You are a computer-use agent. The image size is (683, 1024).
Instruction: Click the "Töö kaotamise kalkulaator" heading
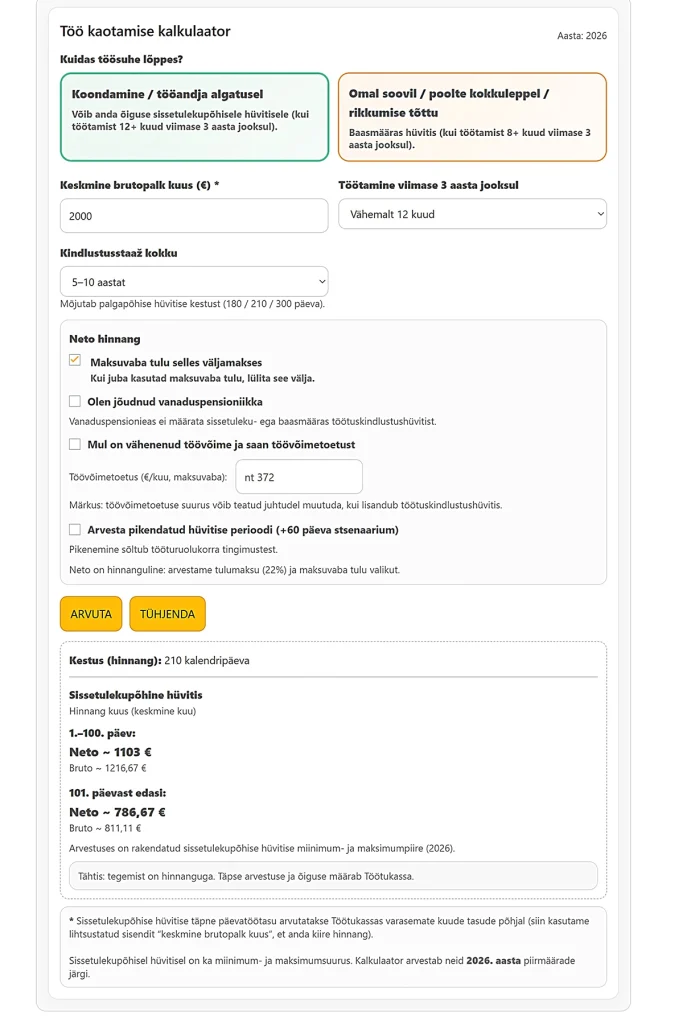[145, 32]
